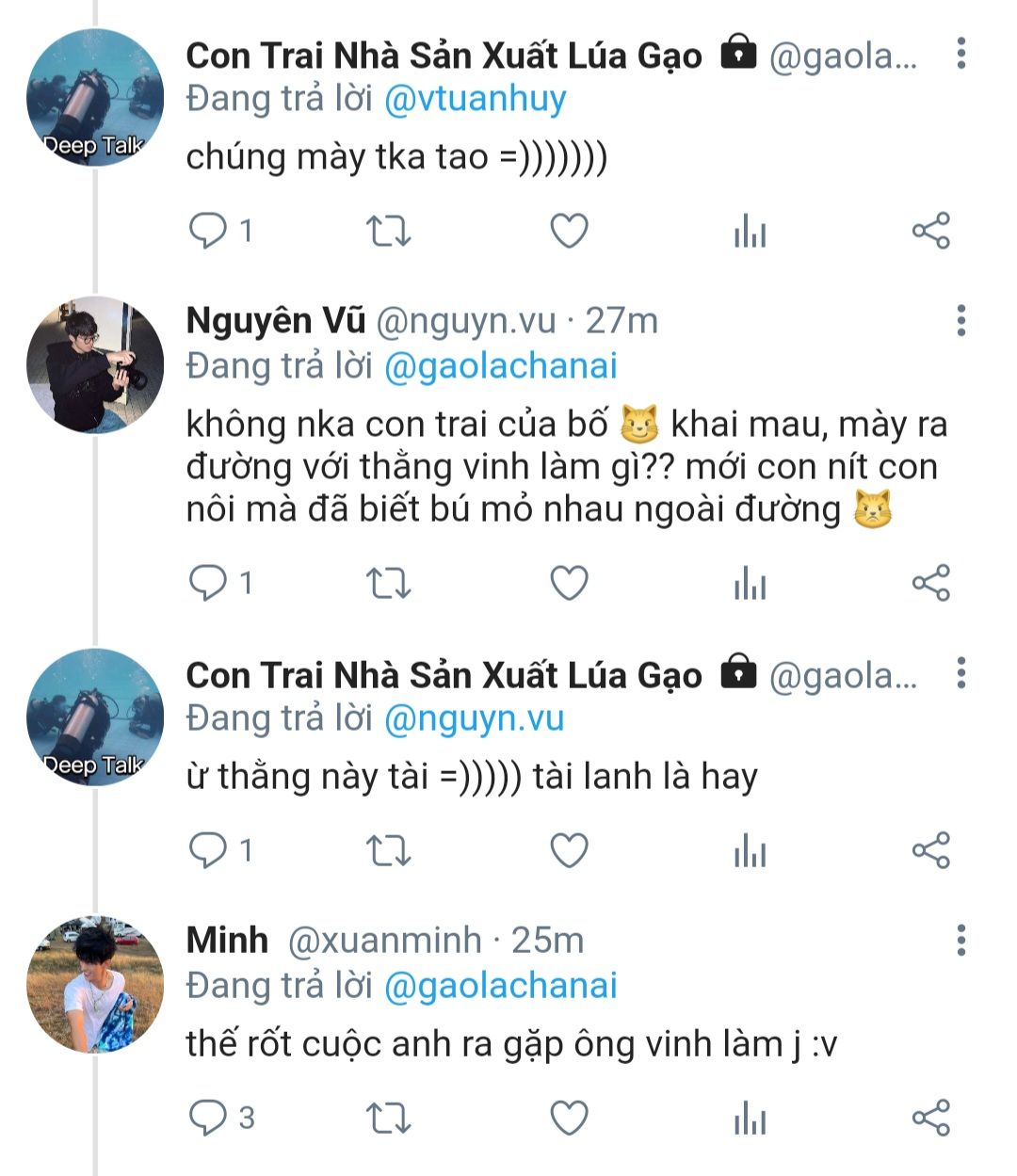Like the 'tài lanh là hay' tweet
This screenshot has width=1017, height=1176.
coord(569,851)
